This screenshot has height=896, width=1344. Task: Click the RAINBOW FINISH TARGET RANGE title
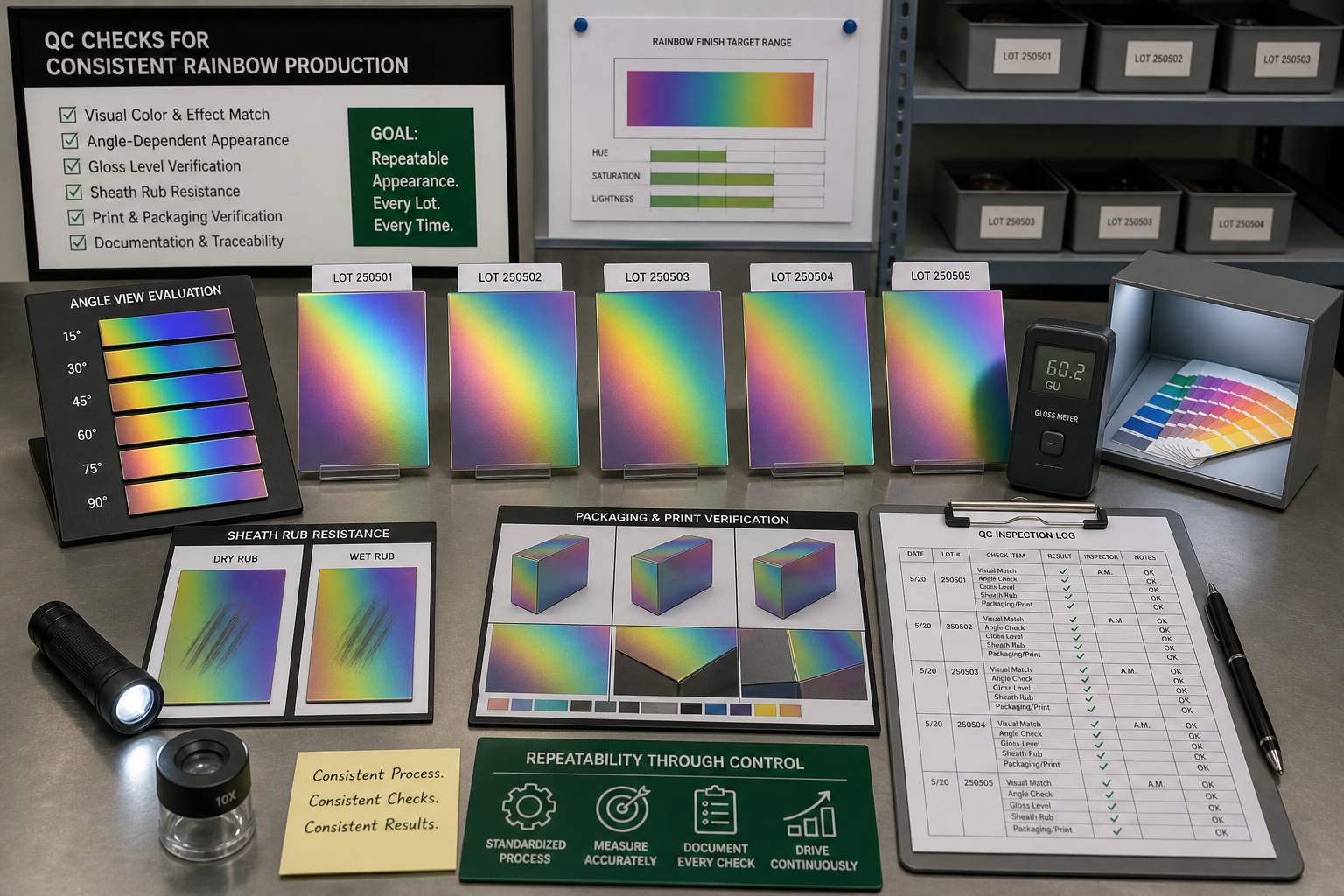tap(722, 42)
